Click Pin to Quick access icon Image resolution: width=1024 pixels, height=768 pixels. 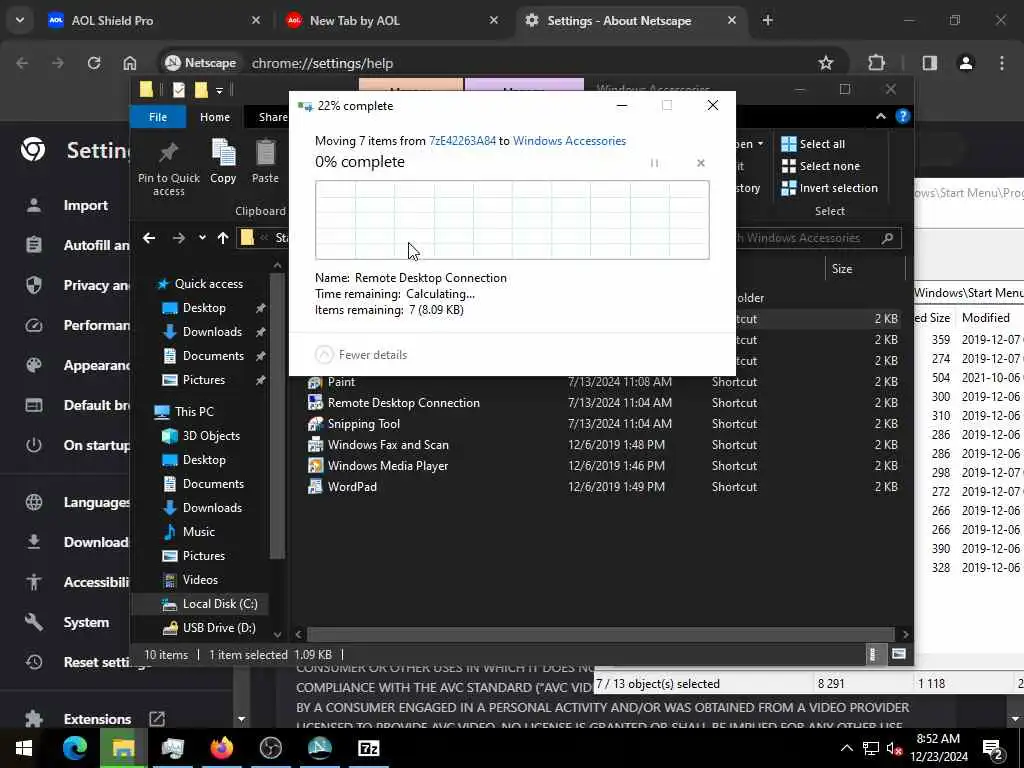[168, 168]
